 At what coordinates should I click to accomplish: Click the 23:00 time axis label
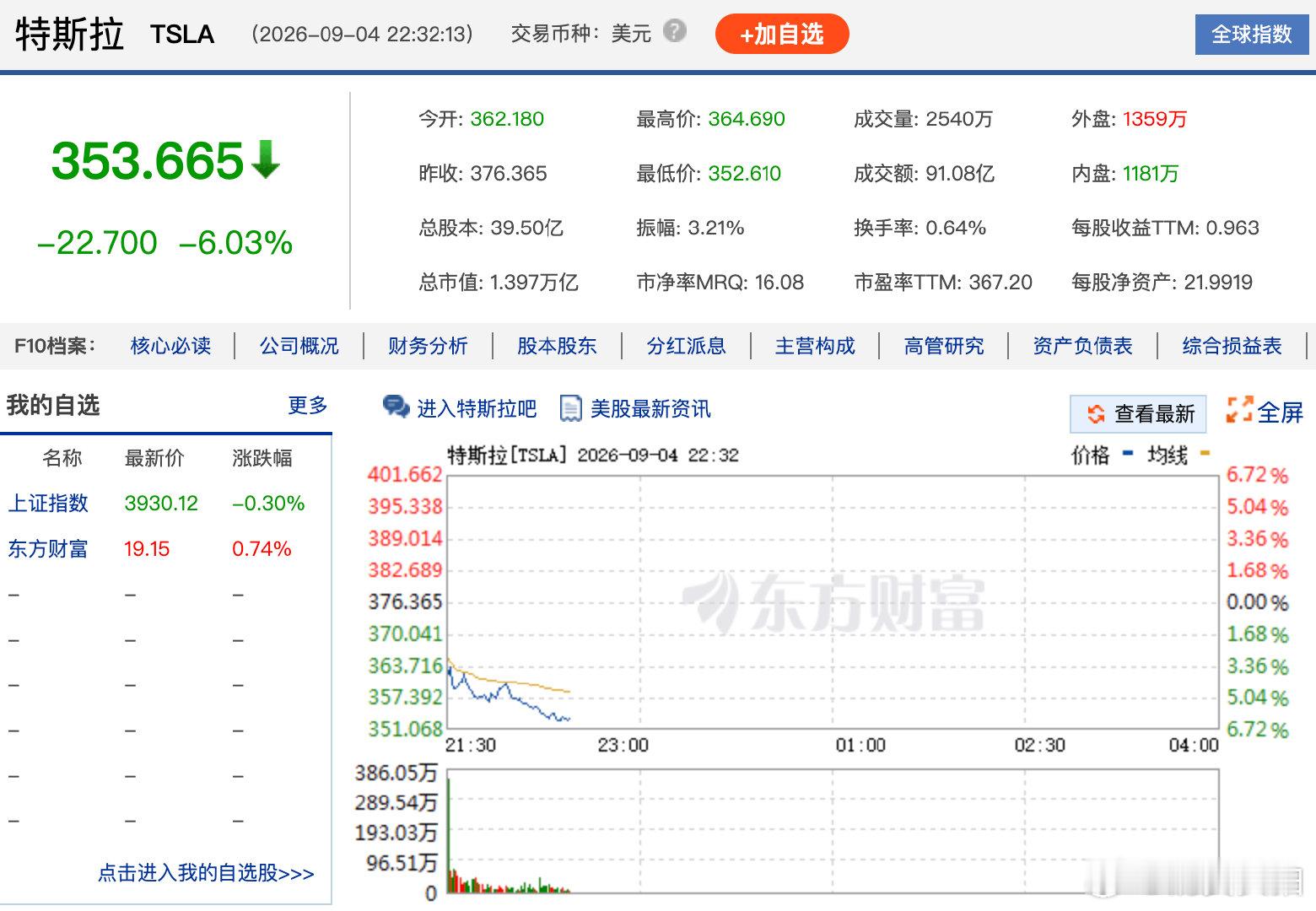pyautogui.click(x=623, y=746)
